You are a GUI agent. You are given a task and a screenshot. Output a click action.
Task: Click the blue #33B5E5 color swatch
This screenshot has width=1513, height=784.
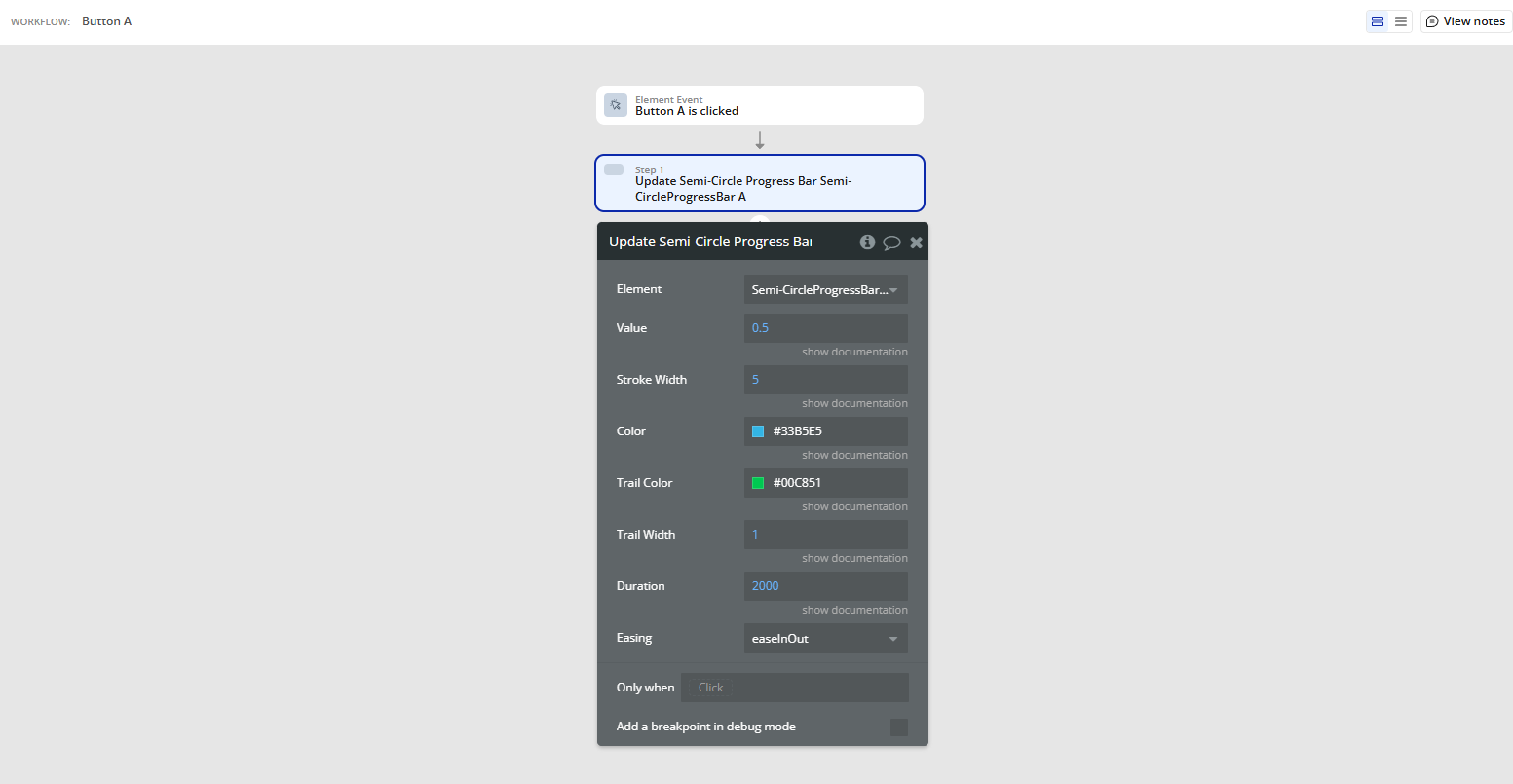click(758, 430)
